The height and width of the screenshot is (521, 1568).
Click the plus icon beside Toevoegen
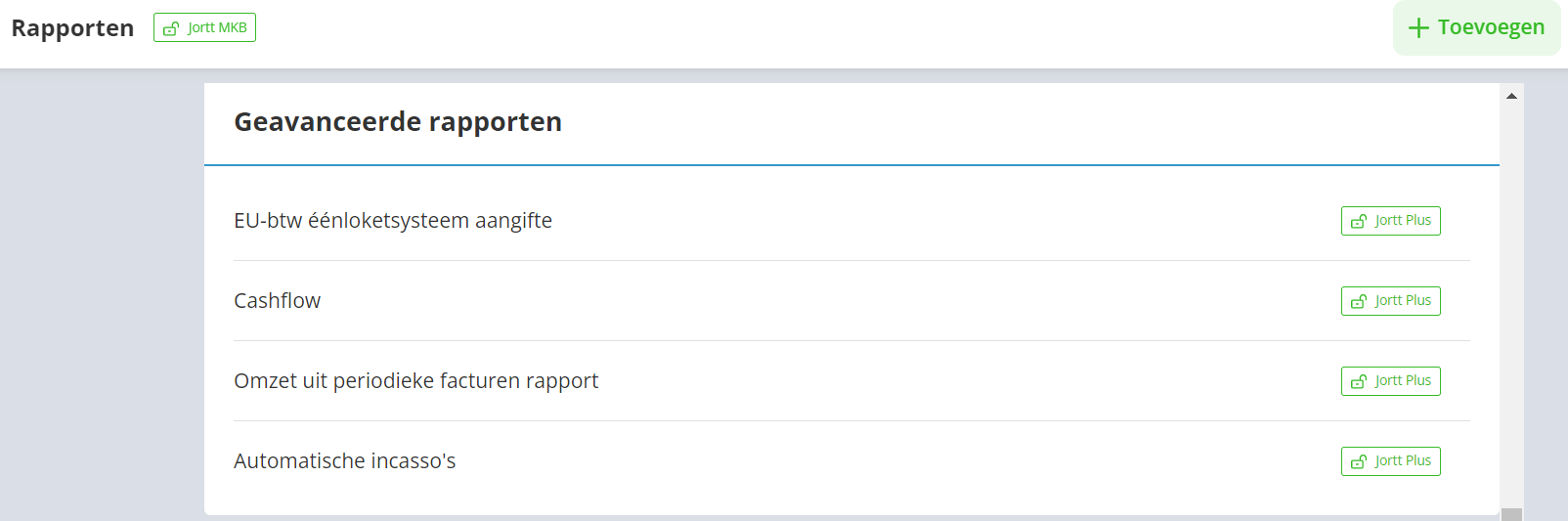click(1418, 28)
